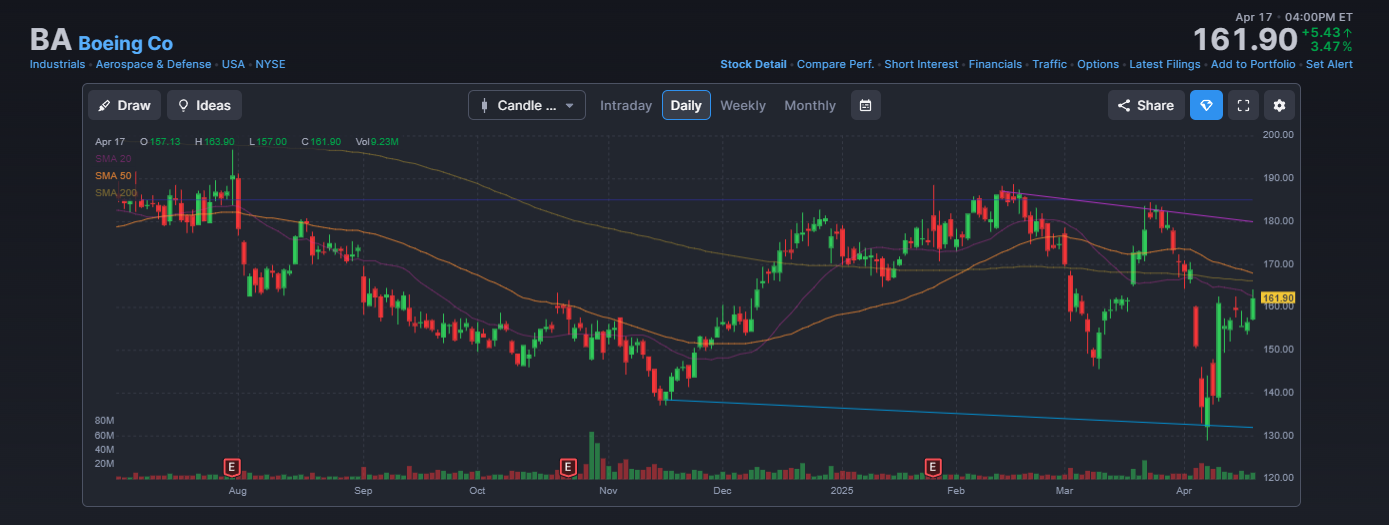1389x525 pixels.
Task: Click the late January earnings E marker
Action: click(x=934, y=466)
